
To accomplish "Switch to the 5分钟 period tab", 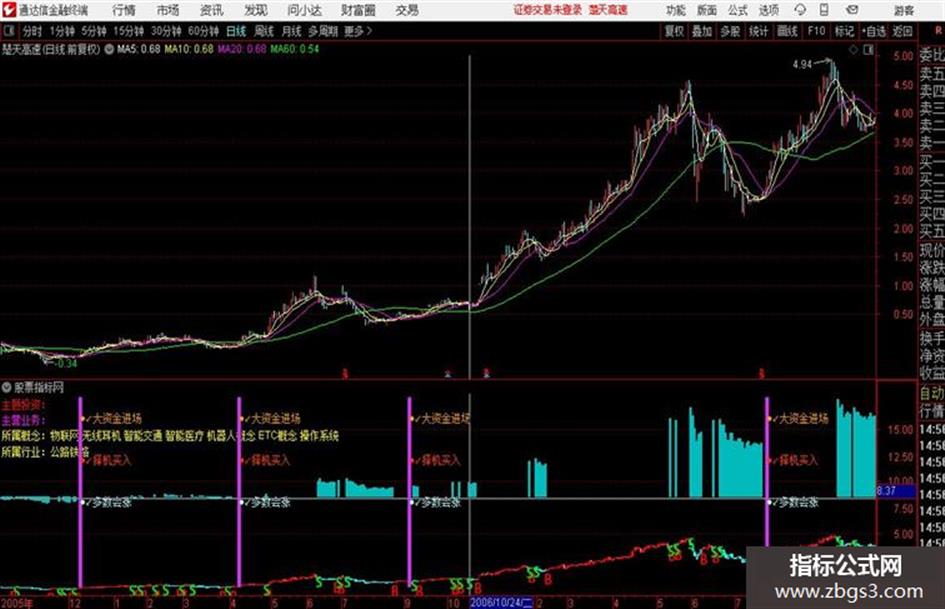I will pyautogui.click(x=93, y=31).
